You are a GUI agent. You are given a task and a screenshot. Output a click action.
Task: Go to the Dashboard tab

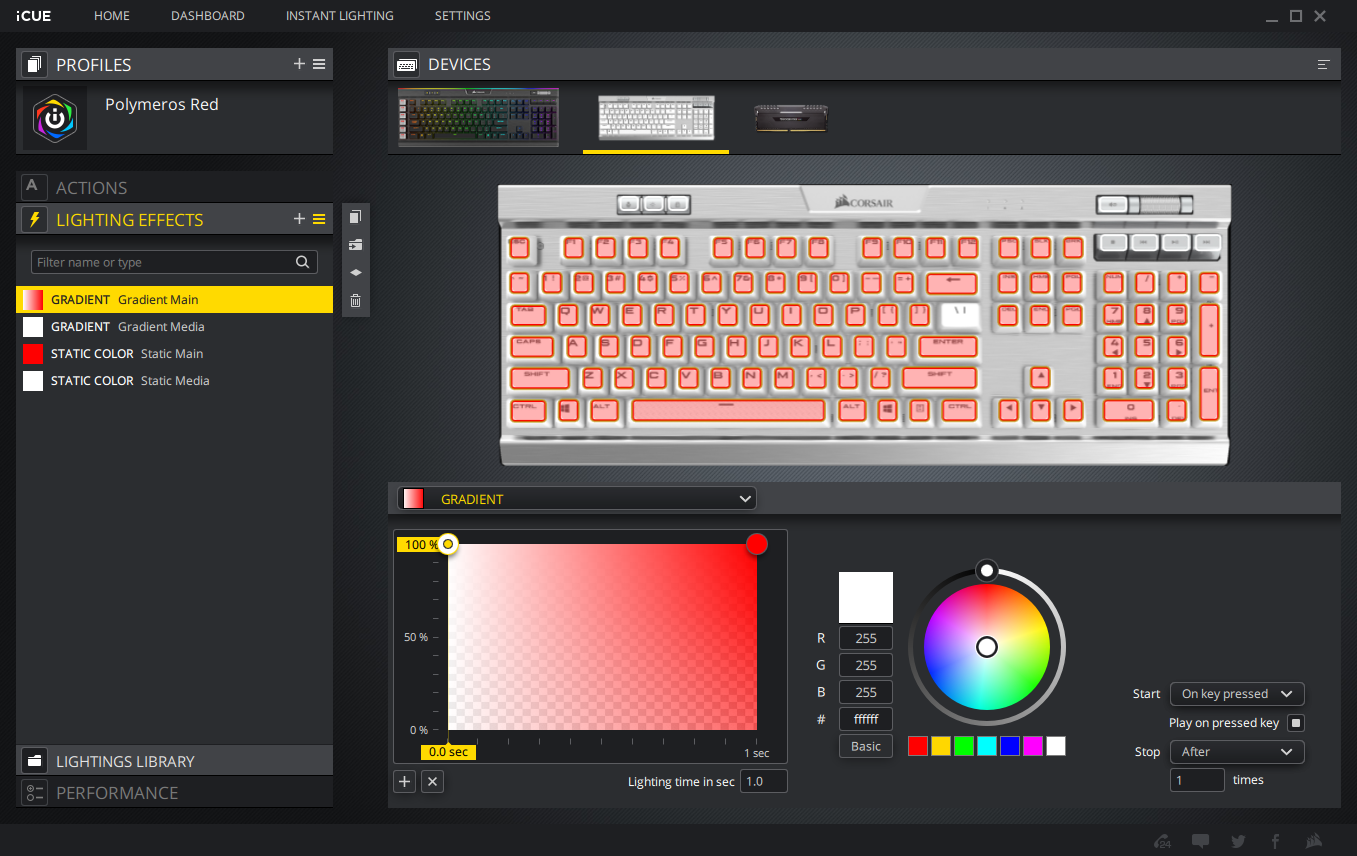click(207, 16)
